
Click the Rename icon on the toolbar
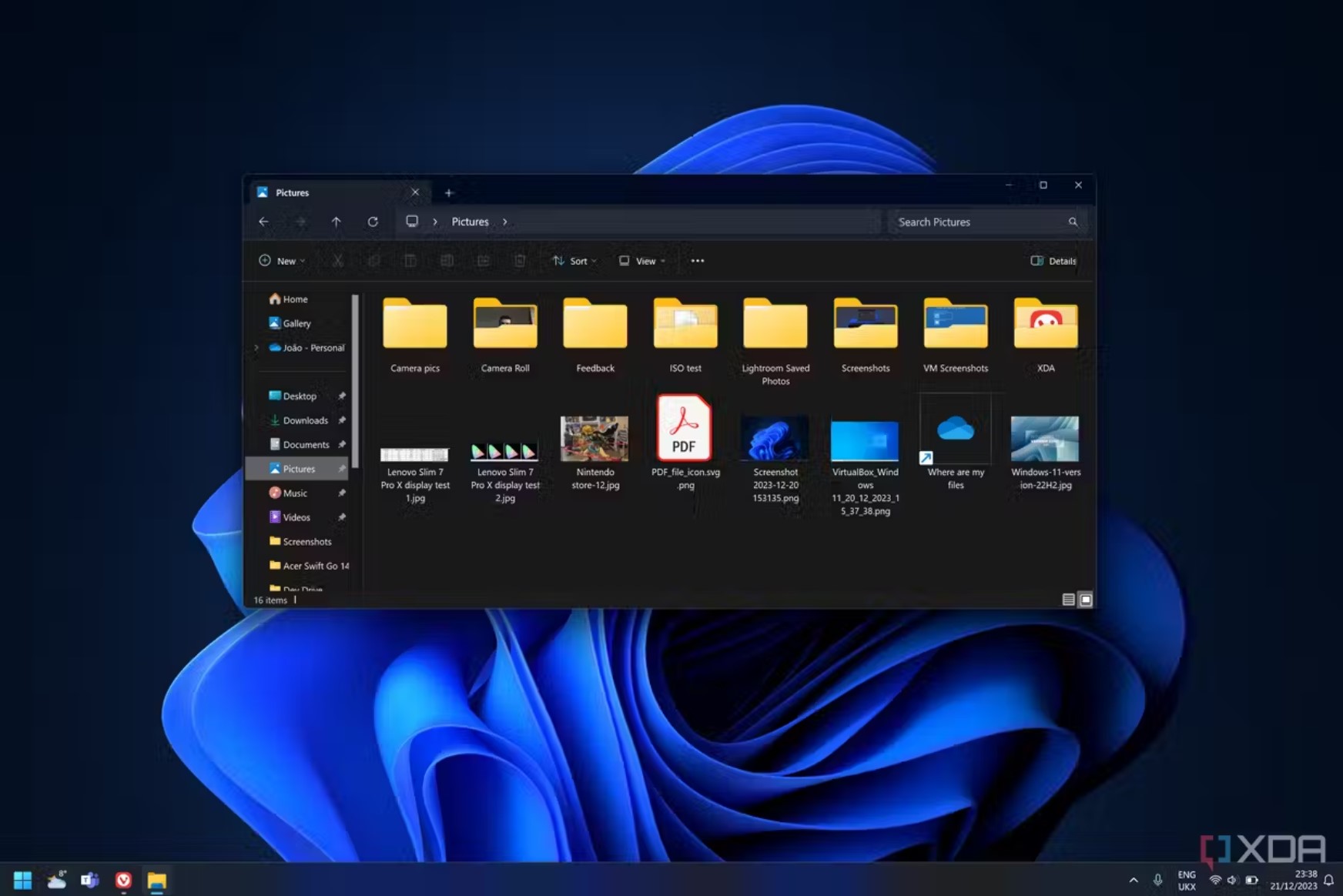pyautogui.click(x=446, y=261)
